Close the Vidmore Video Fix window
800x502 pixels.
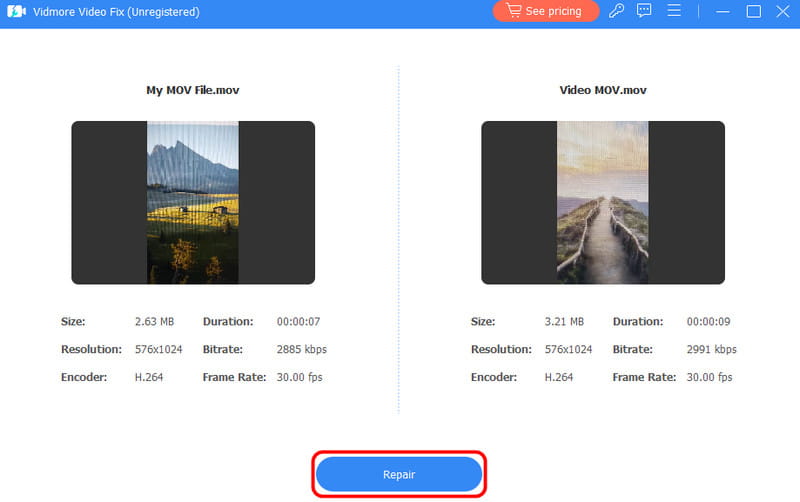[x=782, y=11]
